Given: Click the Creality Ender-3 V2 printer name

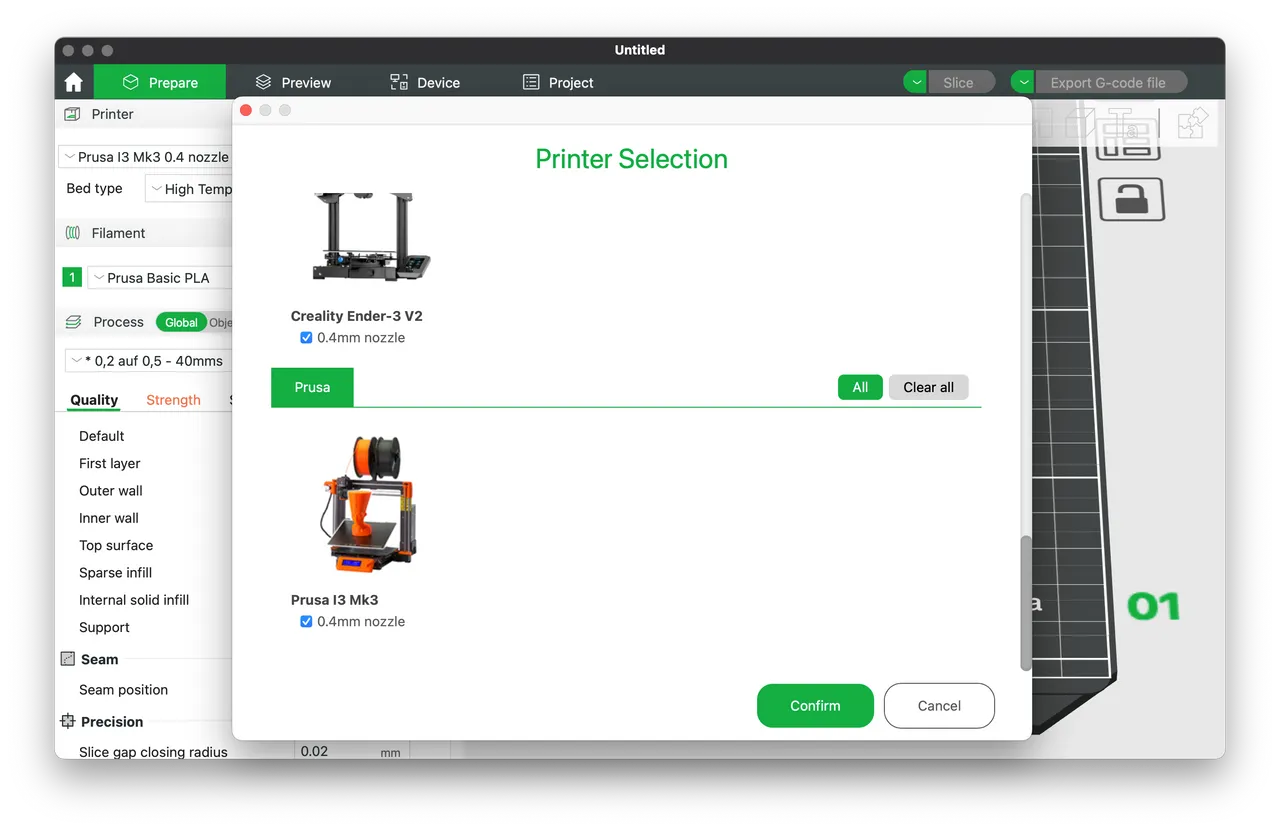Looking at the screenshot, I should (x=357, y=316).
